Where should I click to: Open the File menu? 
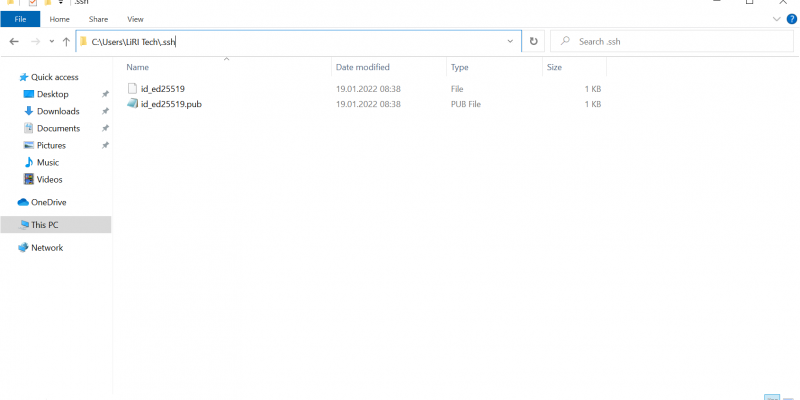coord(20,19)
